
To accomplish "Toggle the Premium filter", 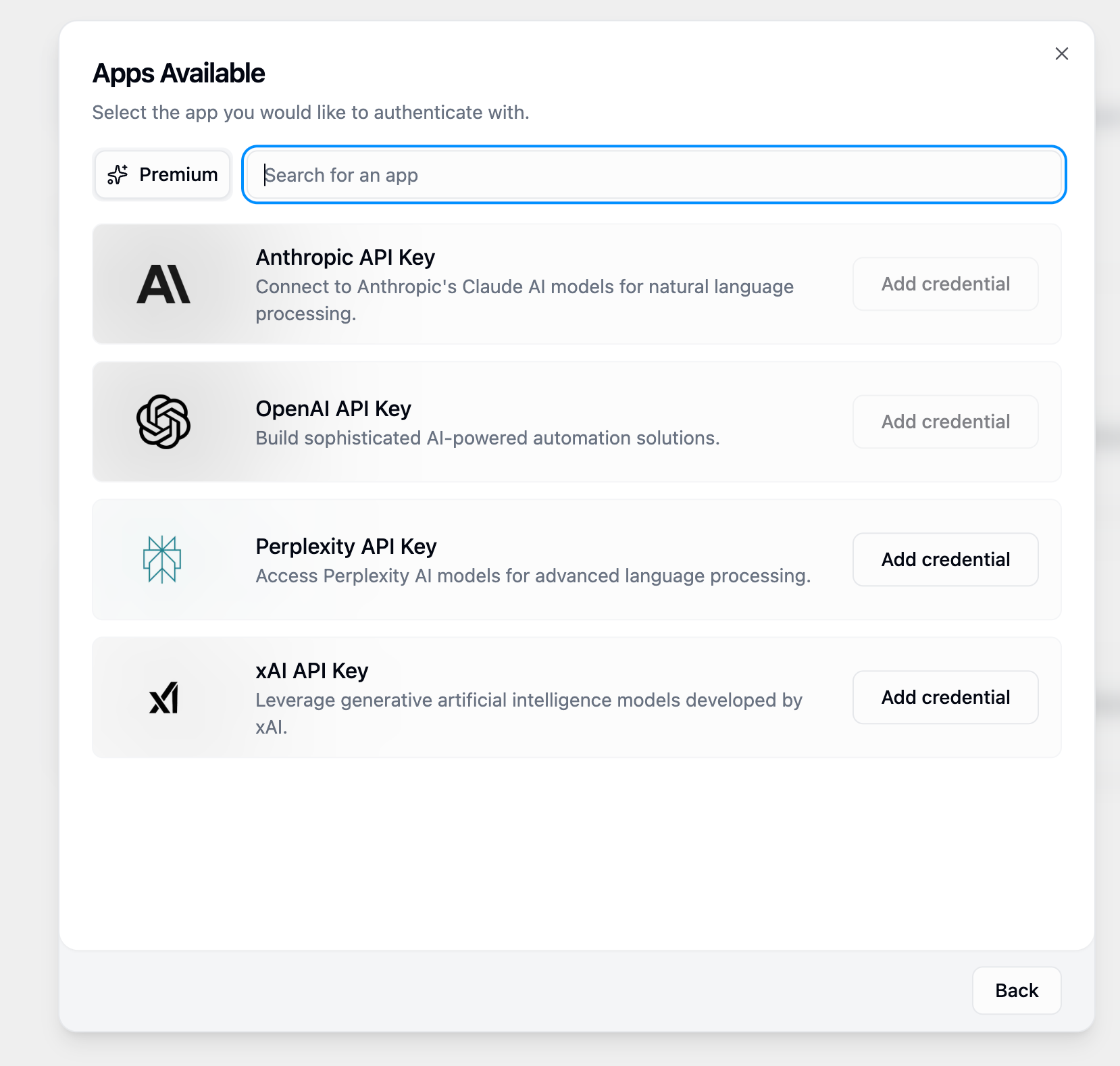I will click(x=163, y=174).
